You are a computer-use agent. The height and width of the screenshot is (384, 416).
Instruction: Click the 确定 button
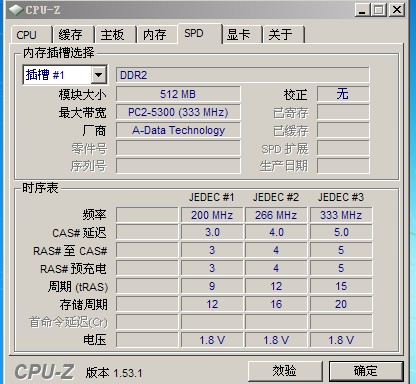click(366, 371)
